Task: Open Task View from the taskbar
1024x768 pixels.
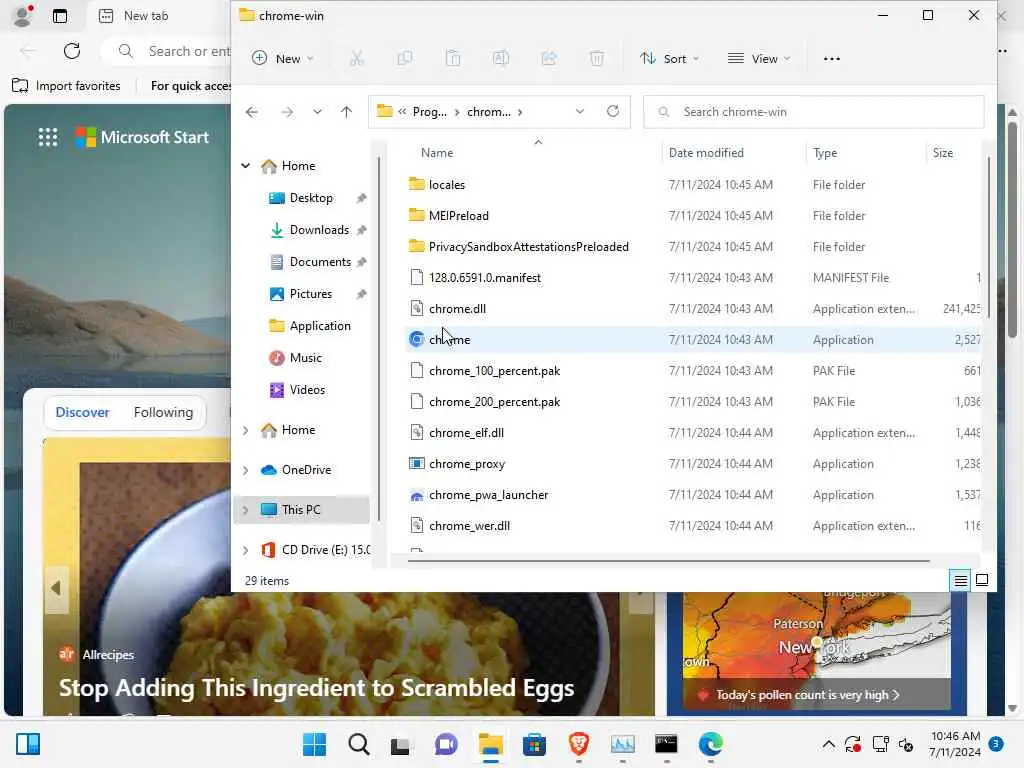Action: pos(400,744)
